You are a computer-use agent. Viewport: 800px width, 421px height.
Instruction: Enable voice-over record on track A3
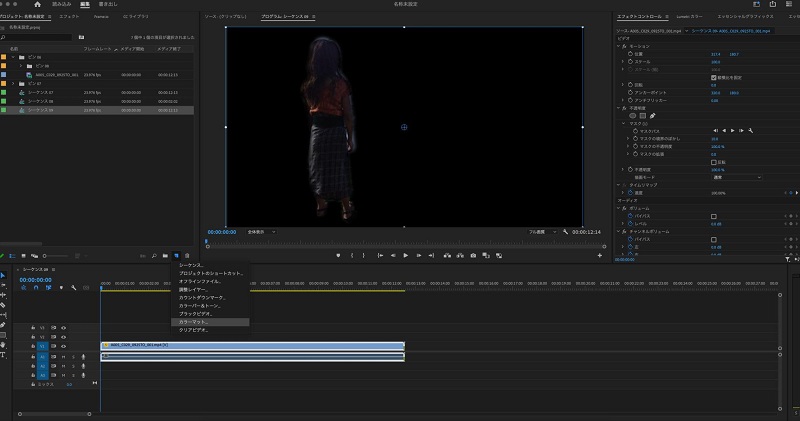pyautogui.click(x=83, y=376)
